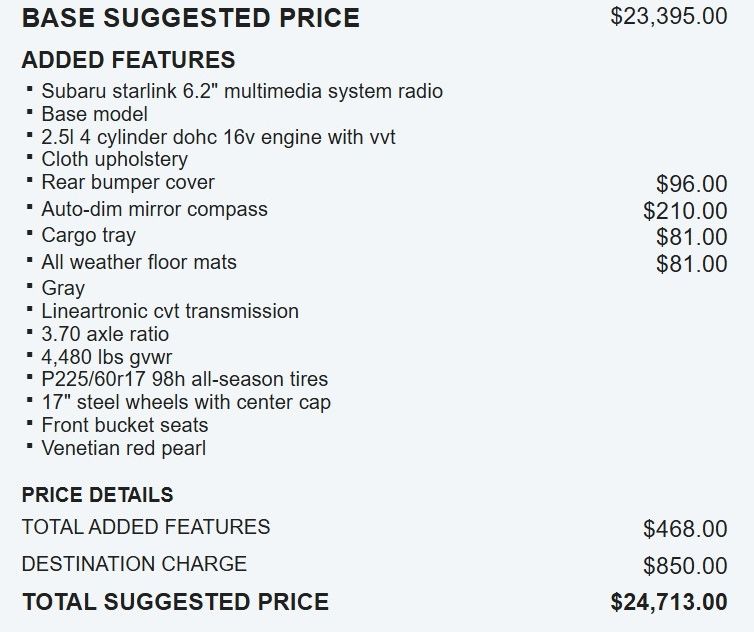The width and height of the screenshot is (754, 632).
Task: Click the Cargo tray feature
Action: click(x=88, y=235)
